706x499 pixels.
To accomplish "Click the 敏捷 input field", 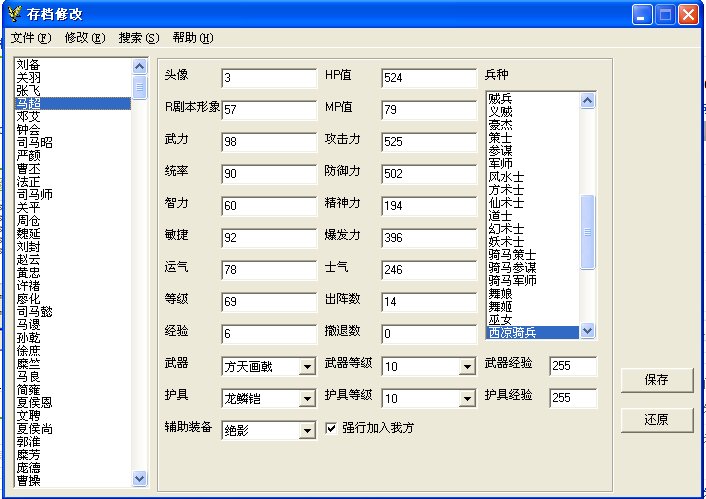I will coord(269,238).
